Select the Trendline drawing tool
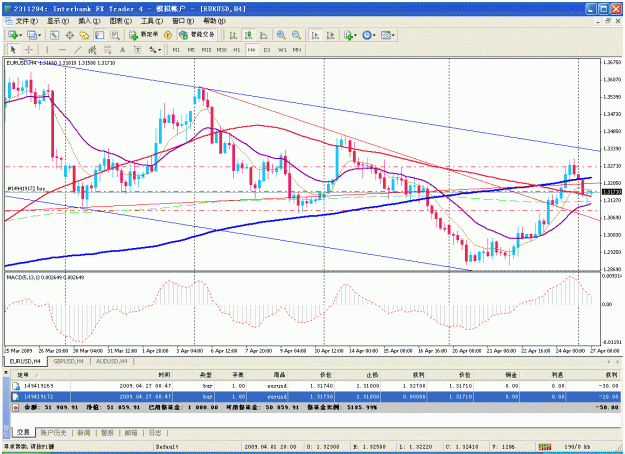 click(x=77, y=50)
